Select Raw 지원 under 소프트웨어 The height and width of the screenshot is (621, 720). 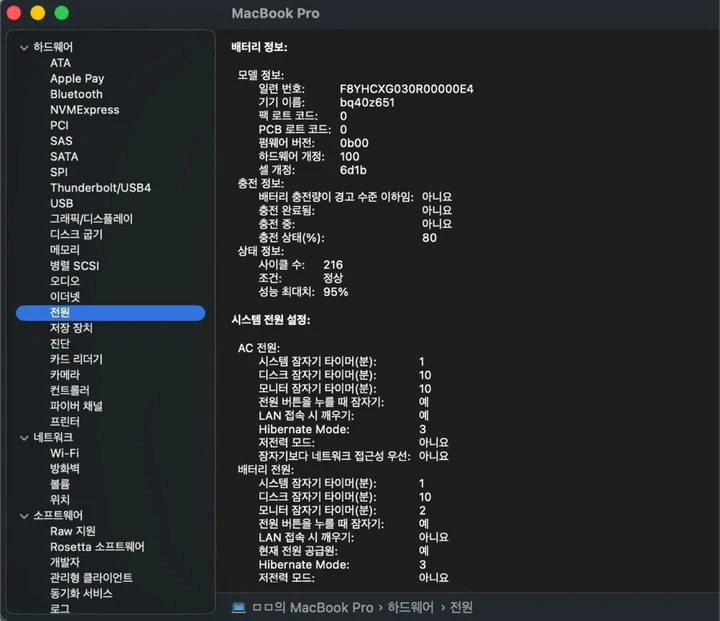73,531
